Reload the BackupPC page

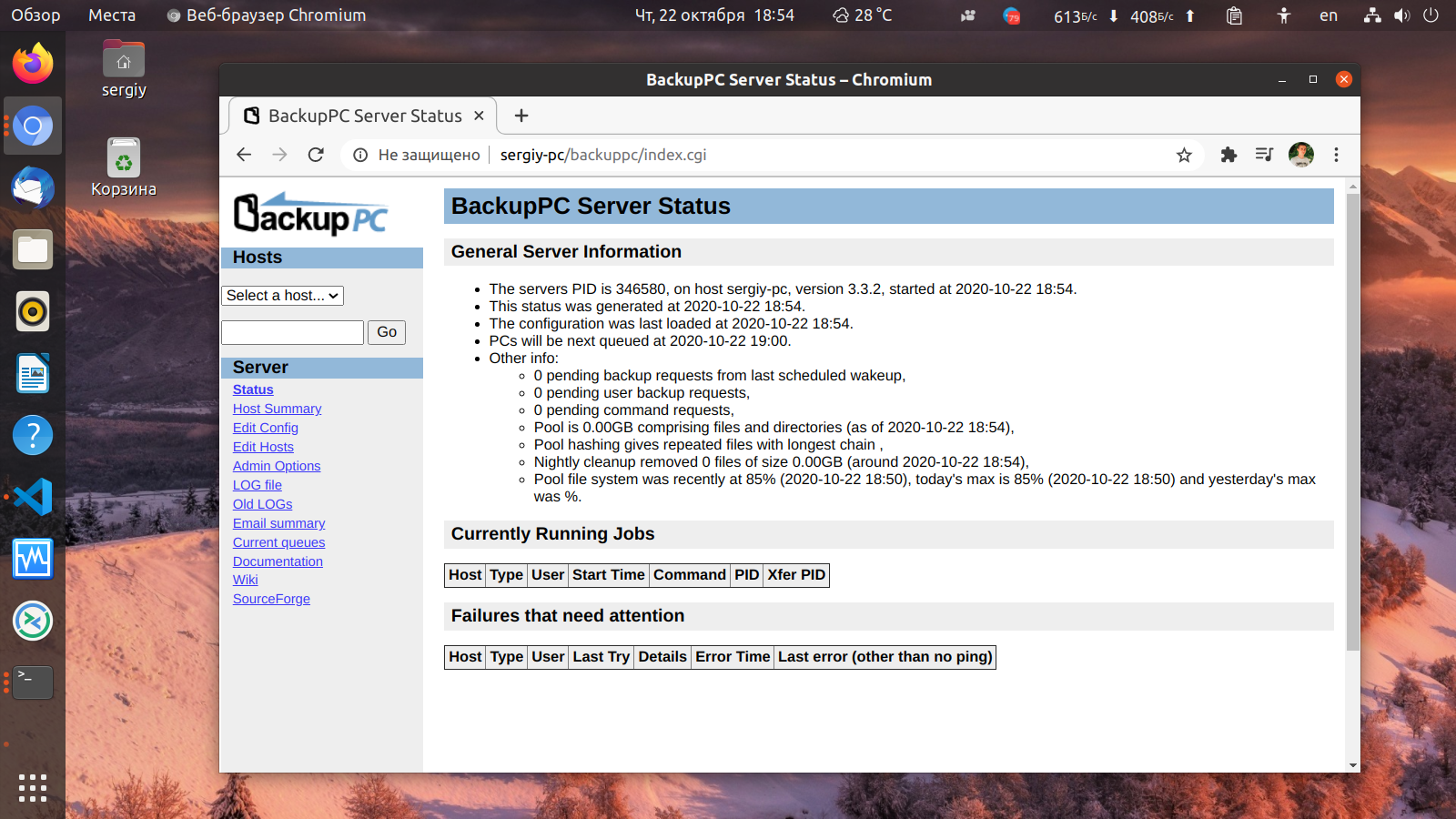(316, 155)
